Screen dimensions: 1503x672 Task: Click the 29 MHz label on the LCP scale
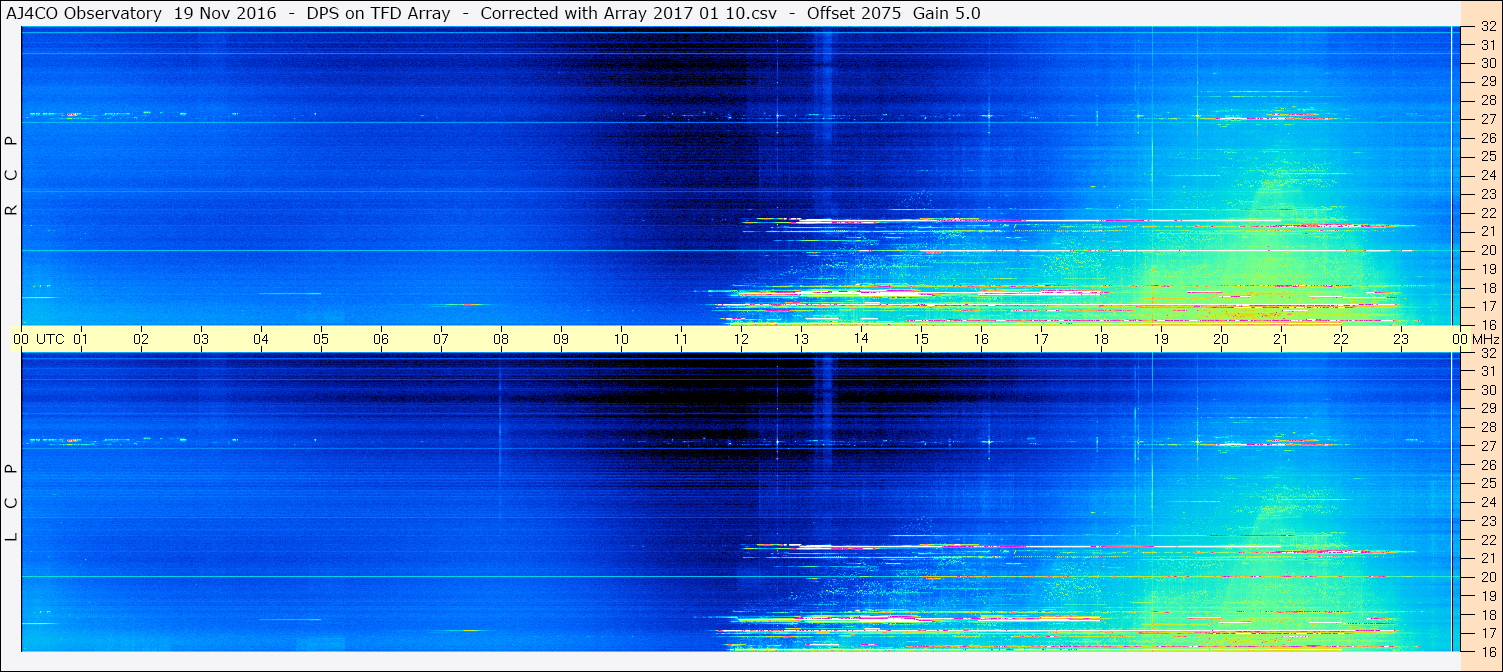pyautogui.click(x=1488, y=409)
